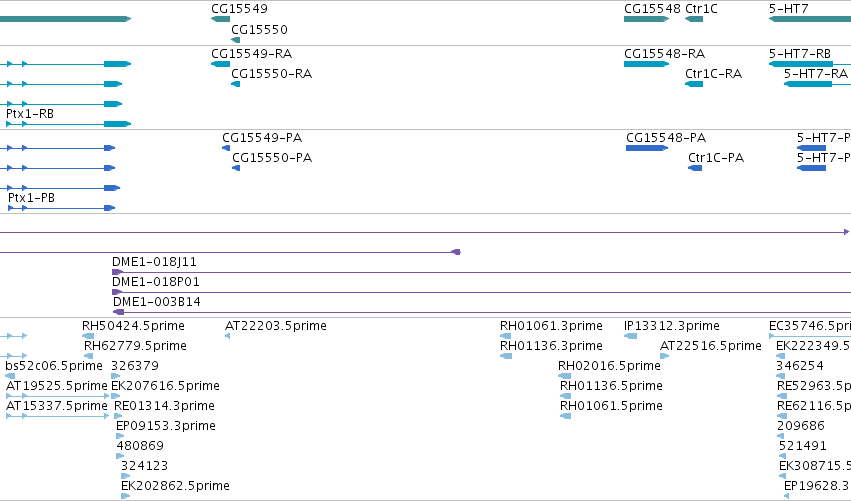Screen dimensions: 851x501
Task: Click the EK202862.5prime EST label
Action: (x=175, y=486)
